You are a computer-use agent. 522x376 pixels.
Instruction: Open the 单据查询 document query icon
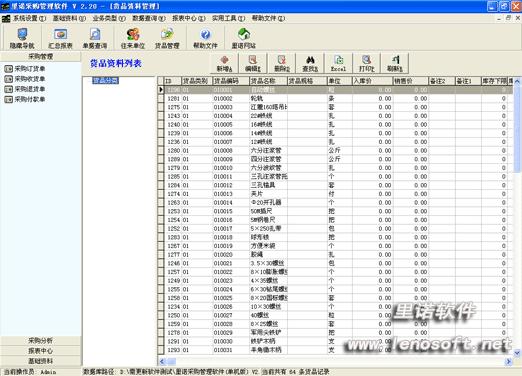point(95,38)
